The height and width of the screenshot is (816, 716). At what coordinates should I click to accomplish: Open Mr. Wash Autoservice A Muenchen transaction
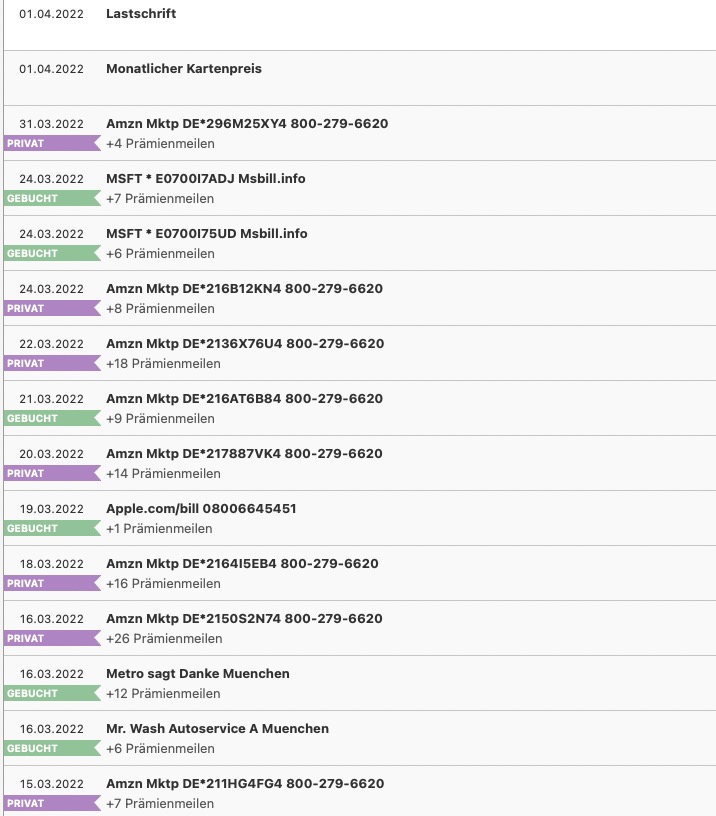point(218,729)
